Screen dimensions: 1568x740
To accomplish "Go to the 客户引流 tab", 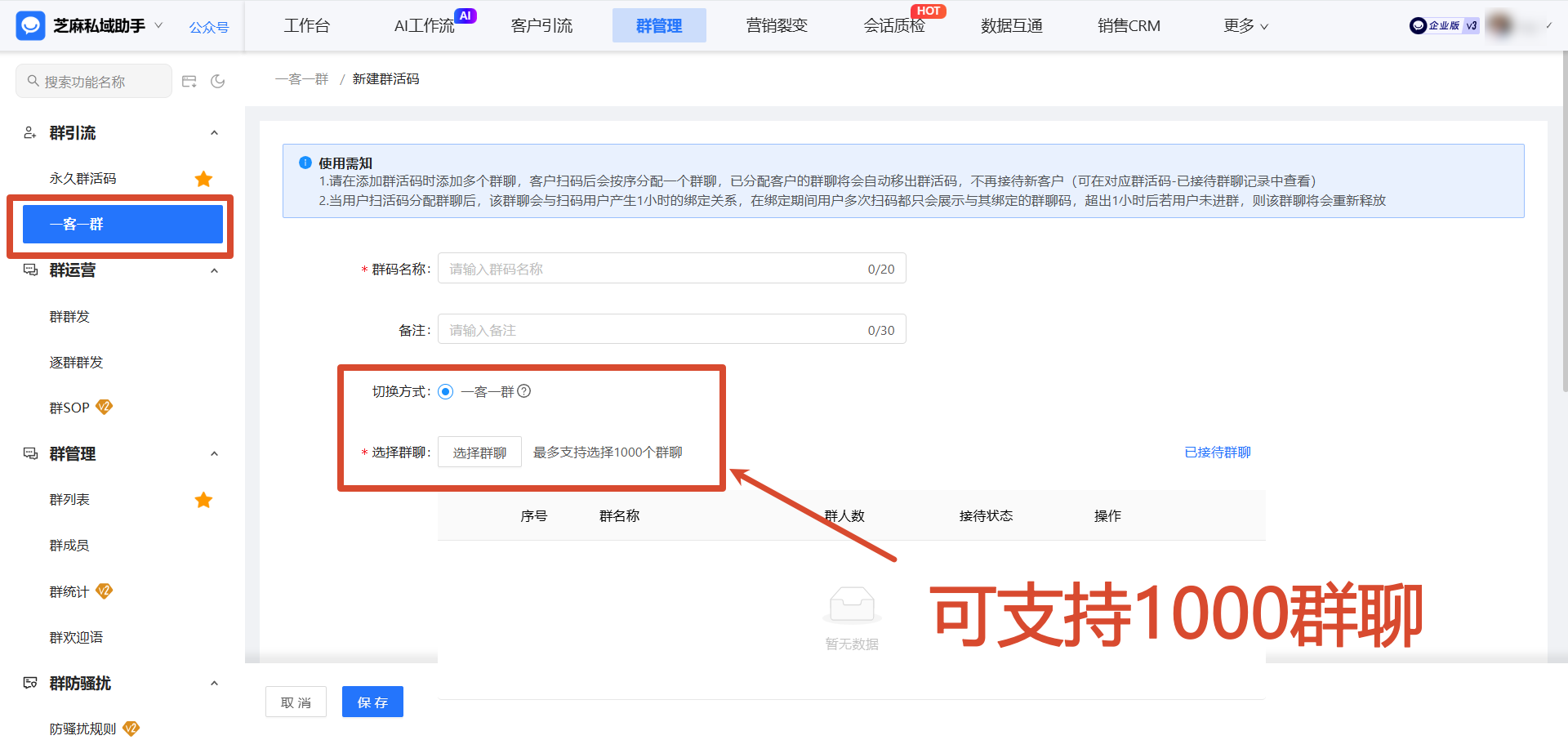I will [541, 25].
